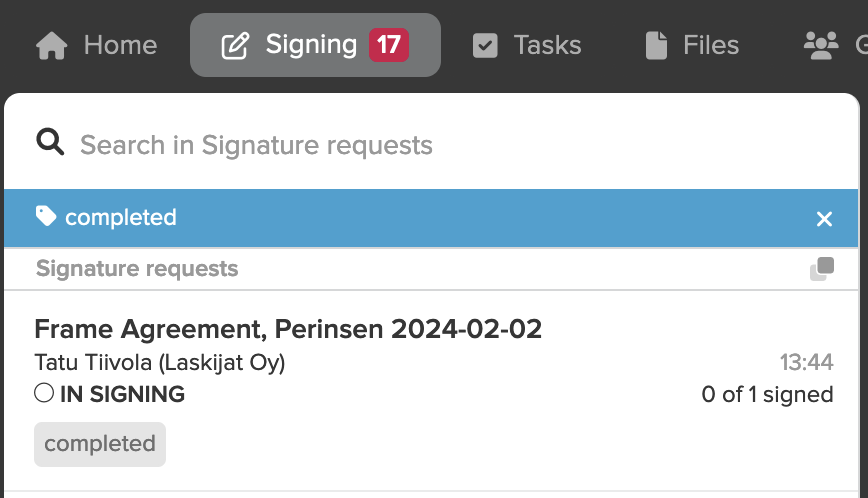Focus the Search in Signature requests field
This screenshot has height=498, width=868.
pos(432,143)
